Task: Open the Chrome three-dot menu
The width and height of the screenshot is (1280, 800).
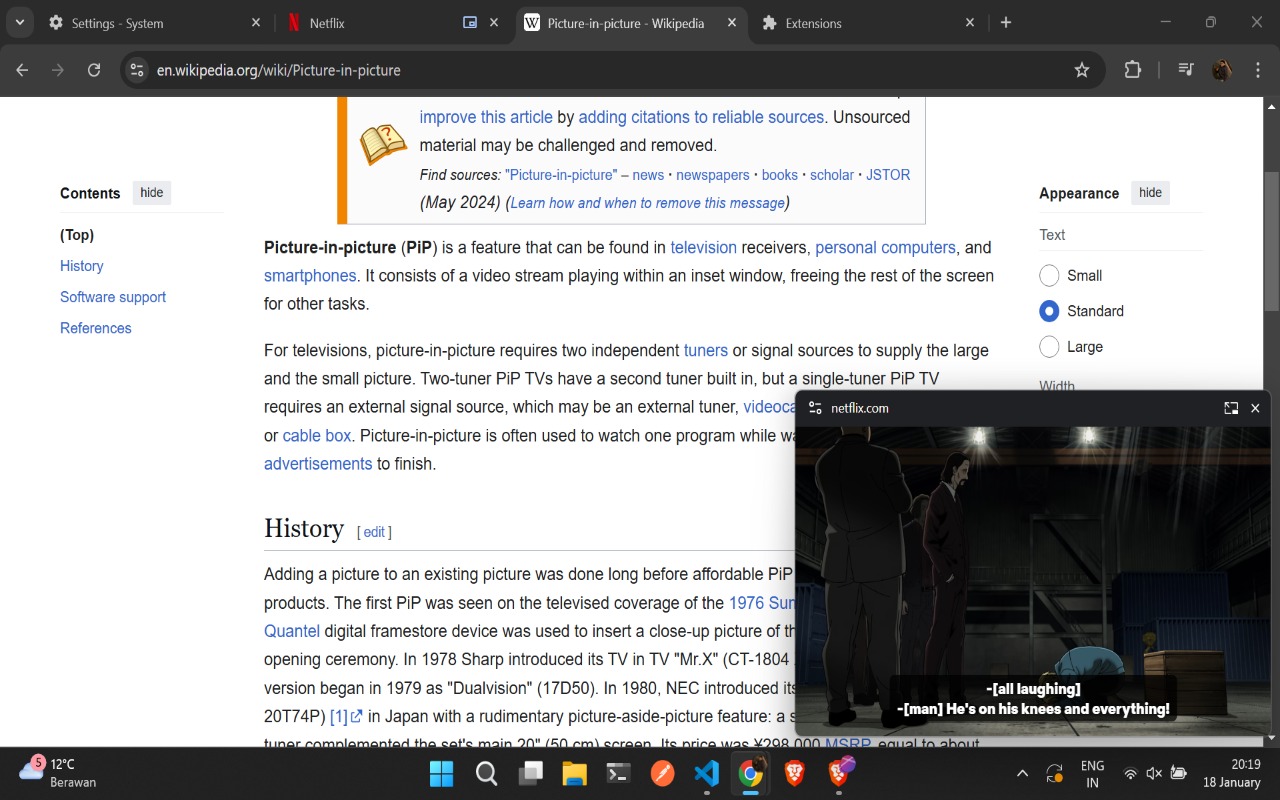Action: (x=1257, y=70)
